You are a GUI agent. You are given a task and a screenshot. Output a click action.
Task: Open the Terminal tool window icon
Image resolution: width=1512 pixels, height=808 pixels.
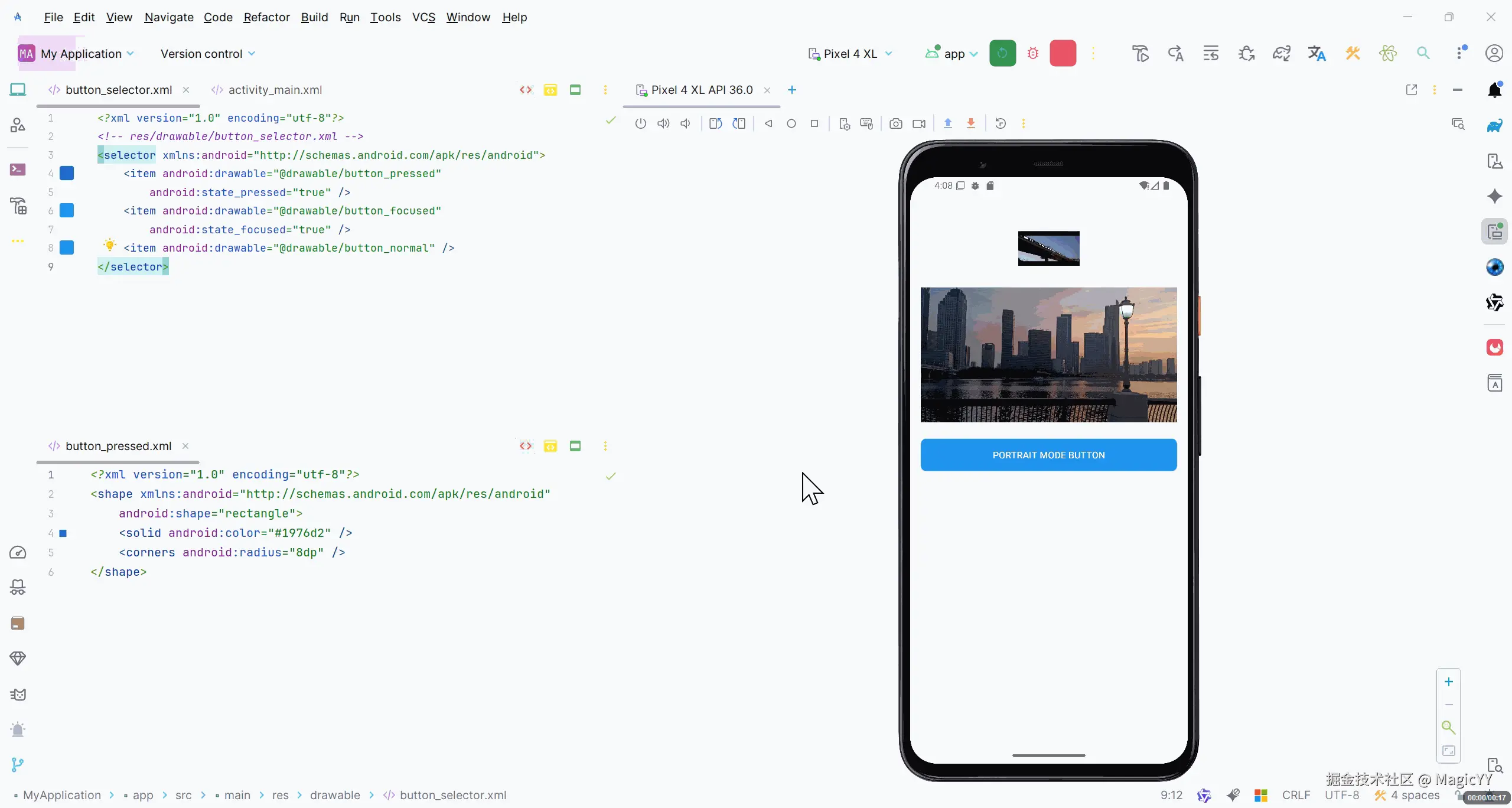[18, 170]
